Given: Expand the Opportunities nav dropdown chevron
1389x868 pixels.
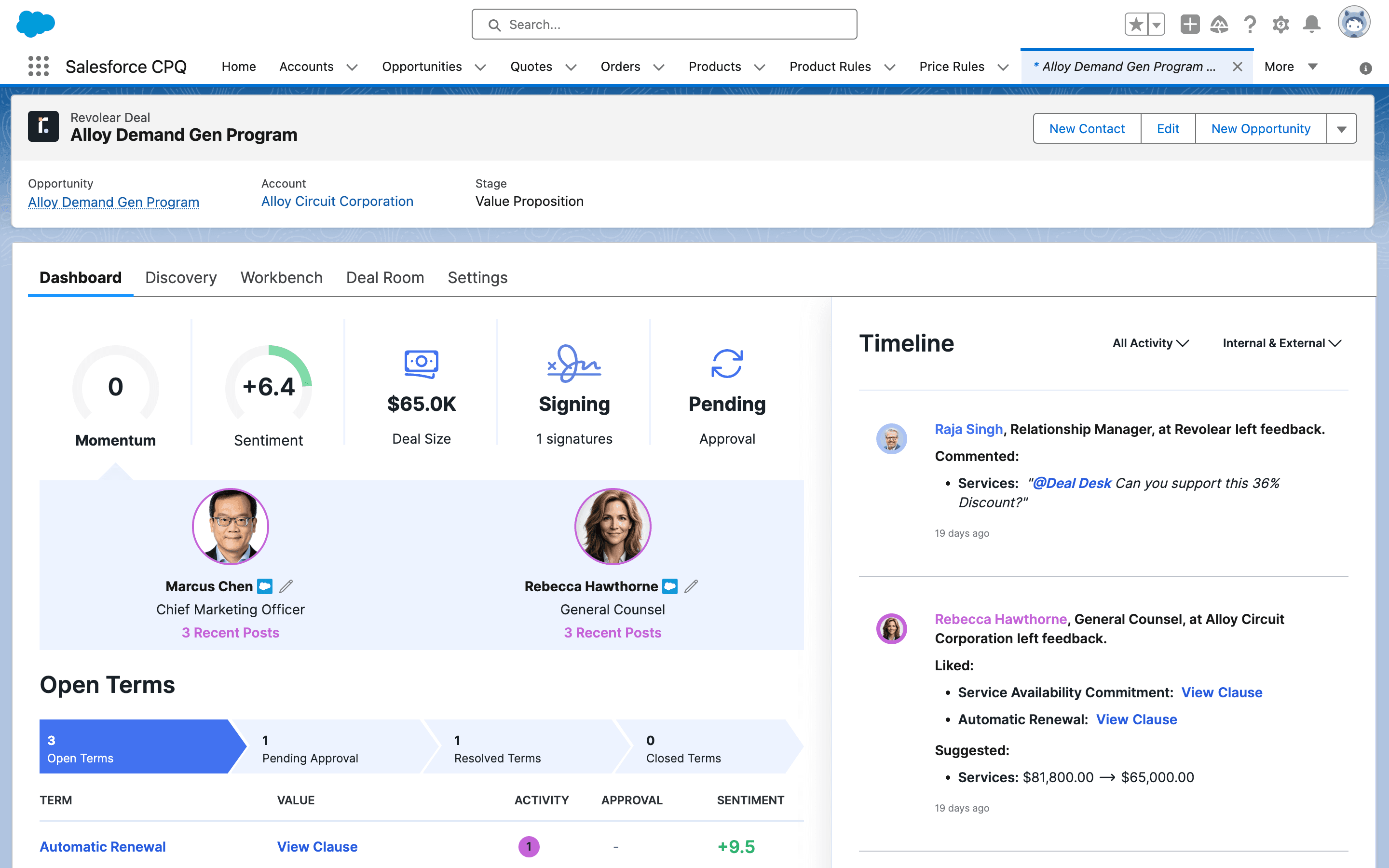Looking at the screenshot, I should point(480,67).
